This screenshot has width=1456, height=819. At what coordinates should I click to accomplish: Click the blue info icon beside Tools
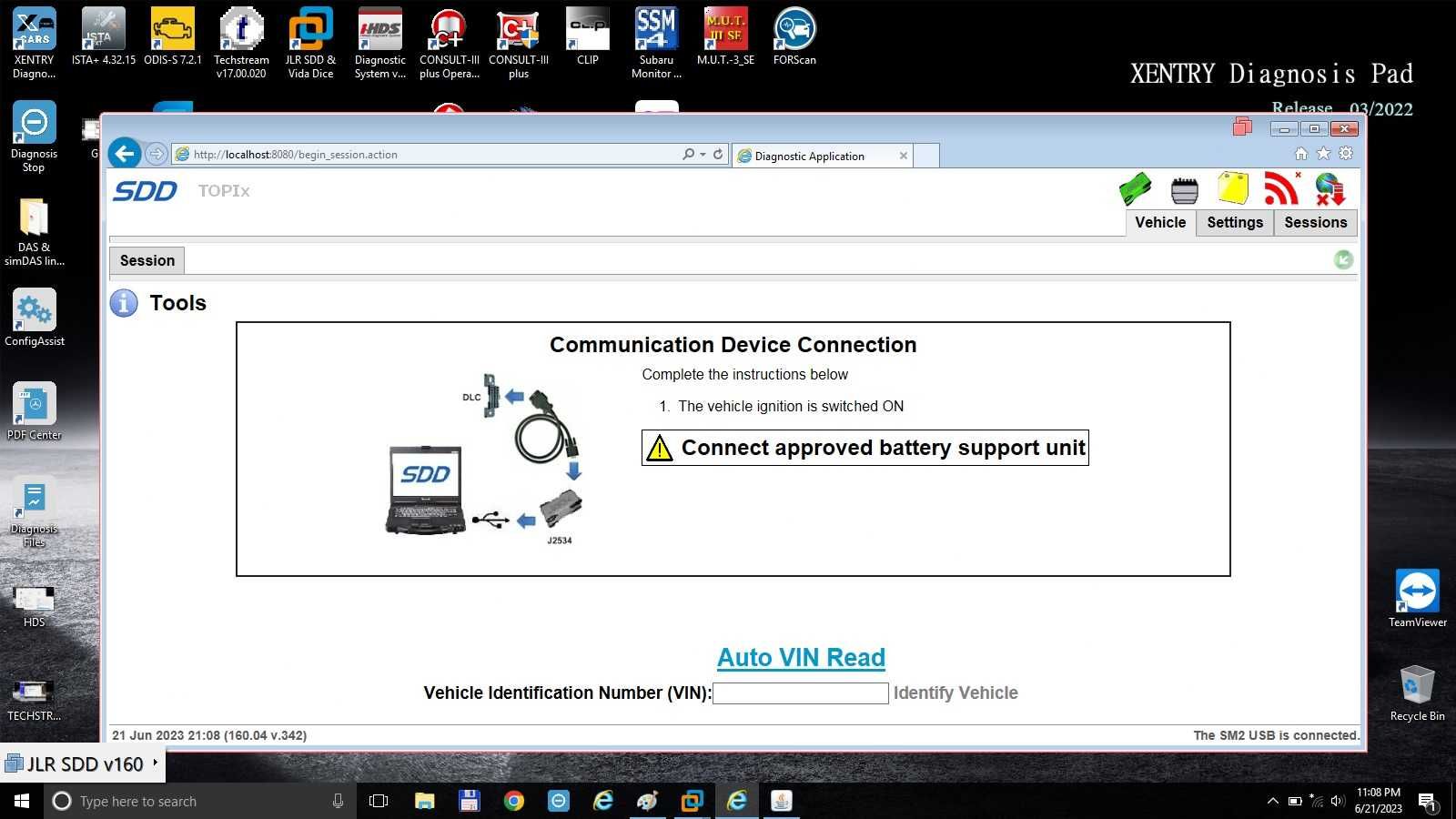[124, 303]
